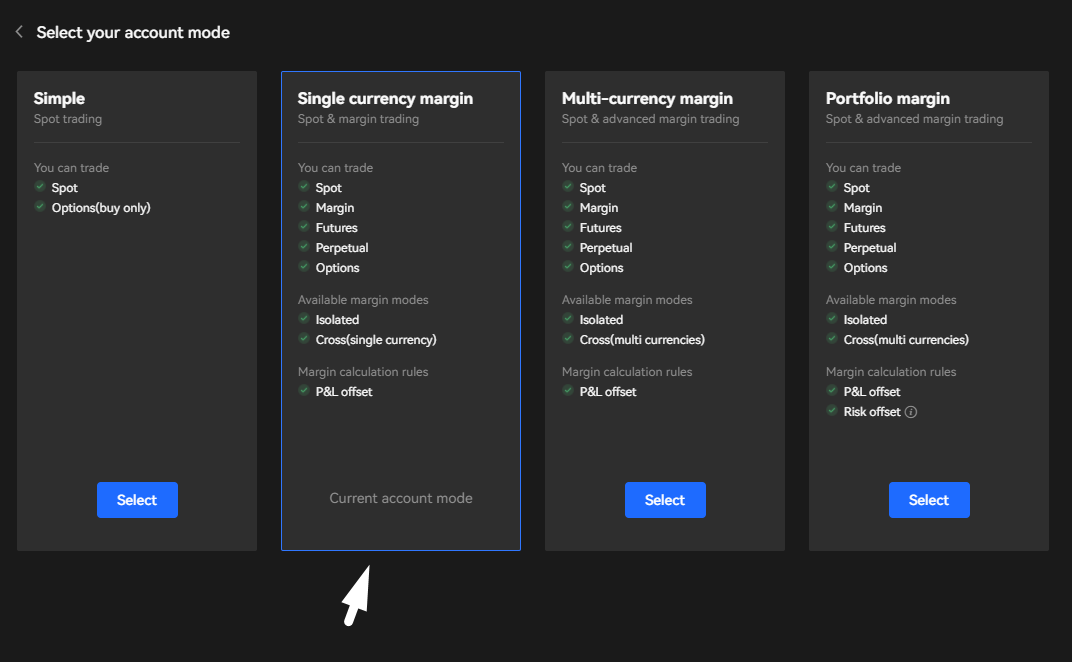This screenshot has width=1072, height=662.
Task: Click the checkmark next to Futures under Portfolio margin
Action: [x=831, y=227]
